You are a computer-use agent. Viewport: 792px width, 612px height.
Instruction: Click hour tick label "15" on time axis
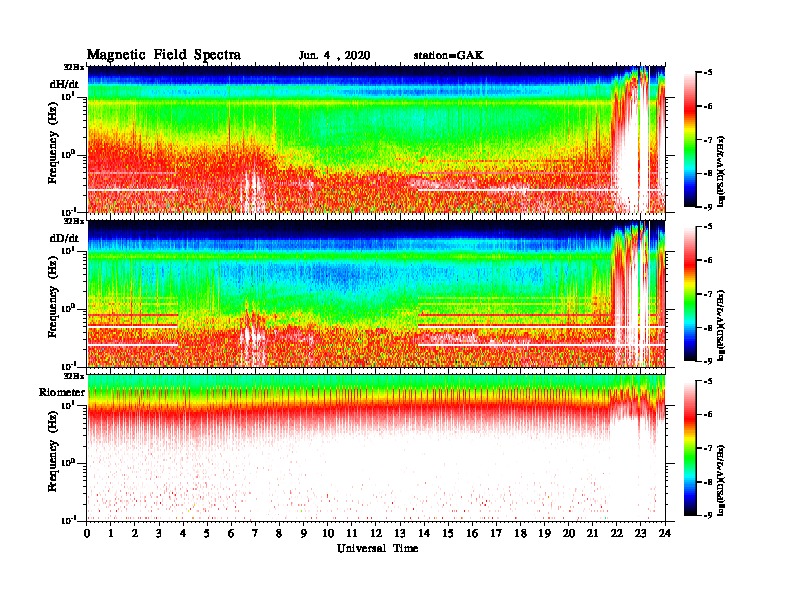click(x=449, y=533)
